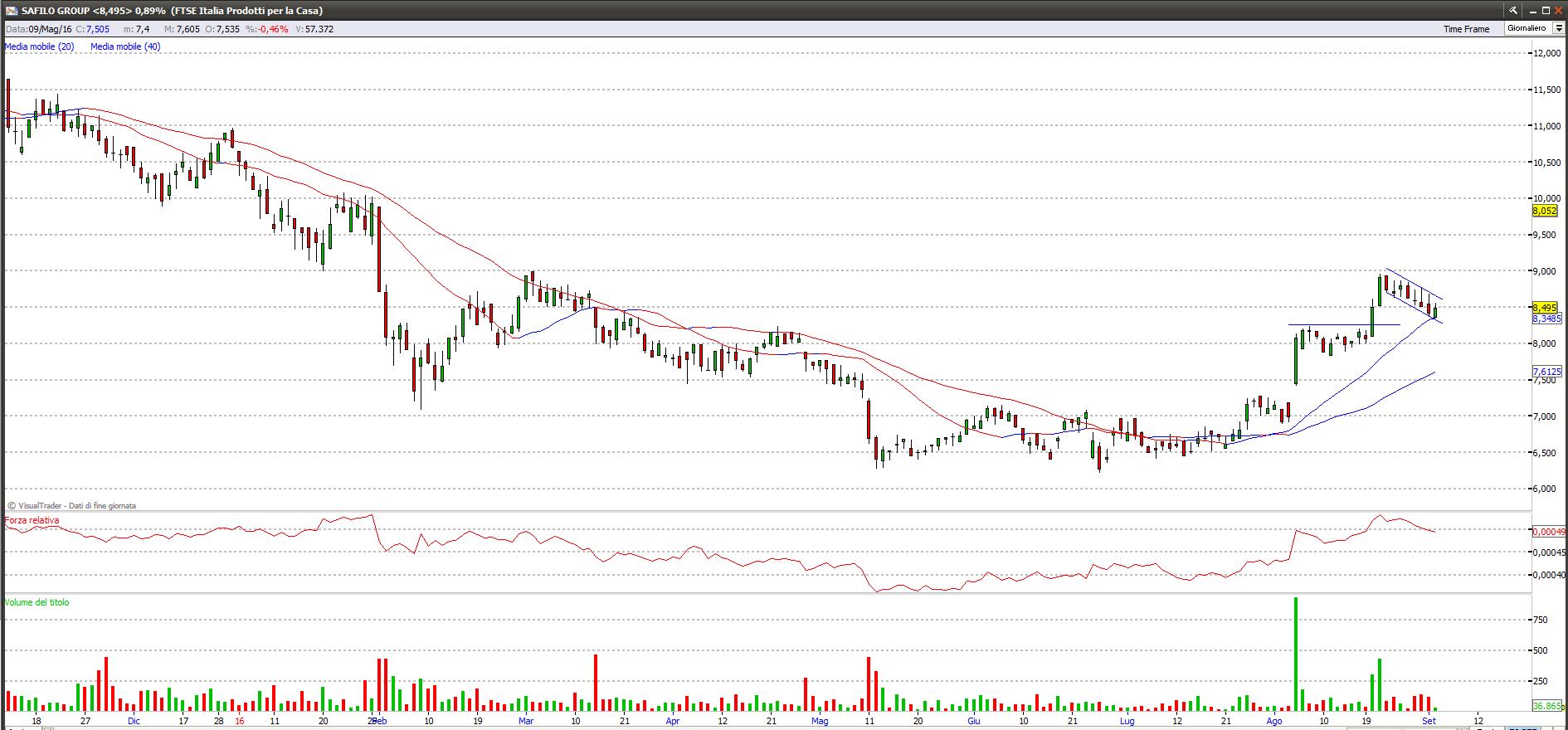This screenshot has height=730, width=1568.
Task: Click the 10,000 price axis label
Action: click(1547, 198)
